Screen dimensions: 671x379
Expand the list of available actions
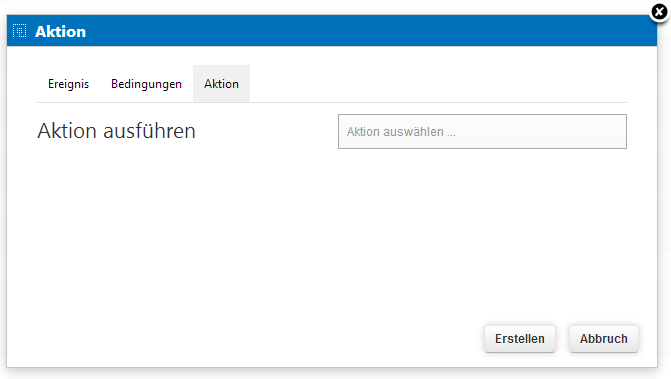482,131
